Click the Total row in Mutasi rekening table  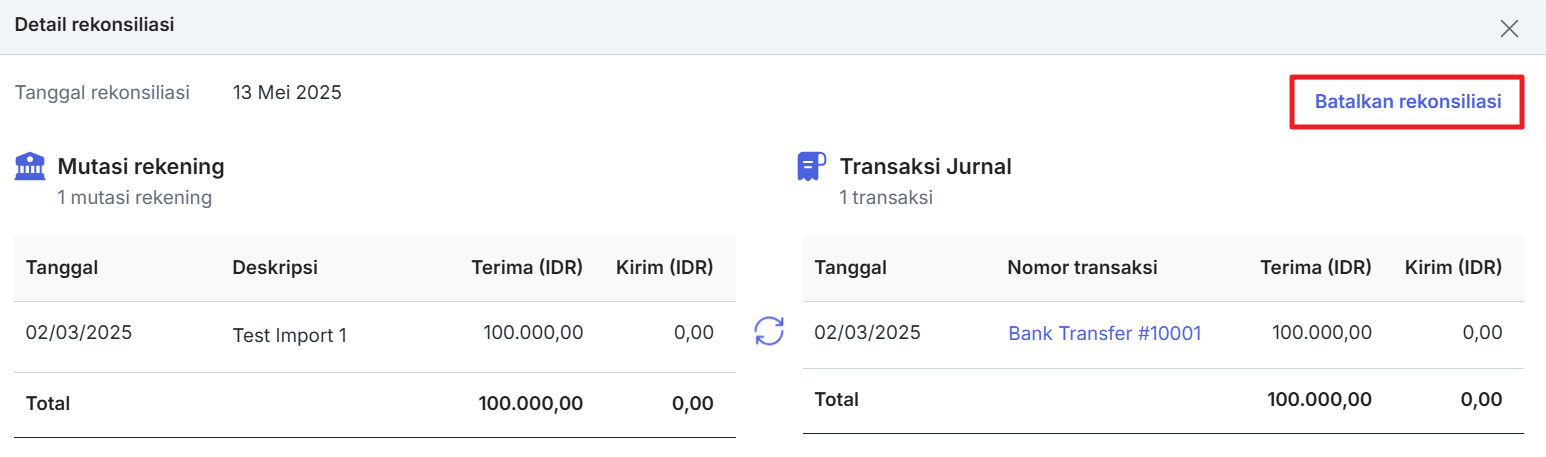(x=375, y=404)
